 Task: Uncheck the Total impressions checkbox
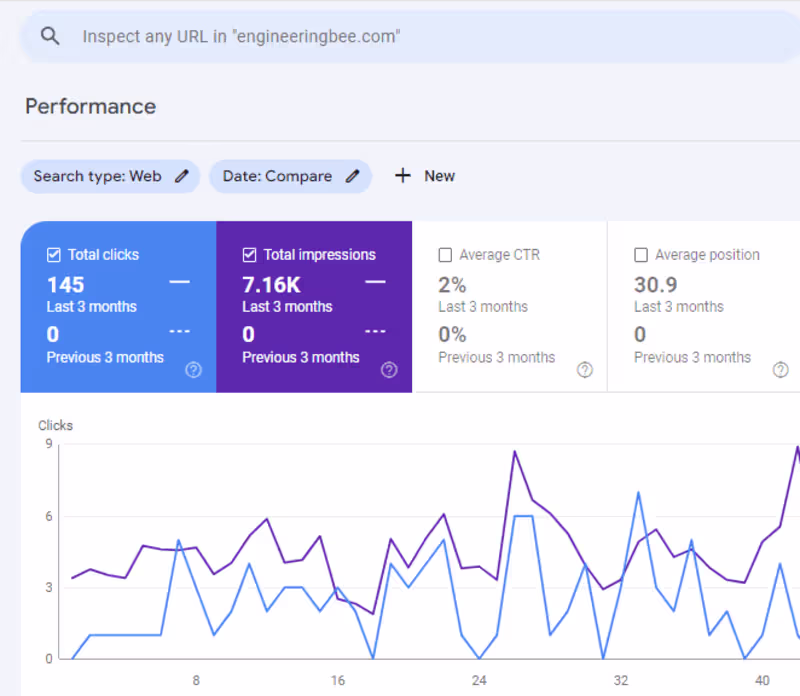249,254
